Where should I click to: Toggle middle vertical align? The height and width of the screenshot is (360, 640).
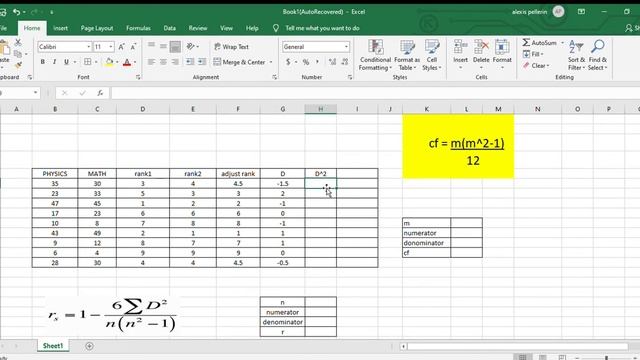pyautogui.click(x=163, y=46)
